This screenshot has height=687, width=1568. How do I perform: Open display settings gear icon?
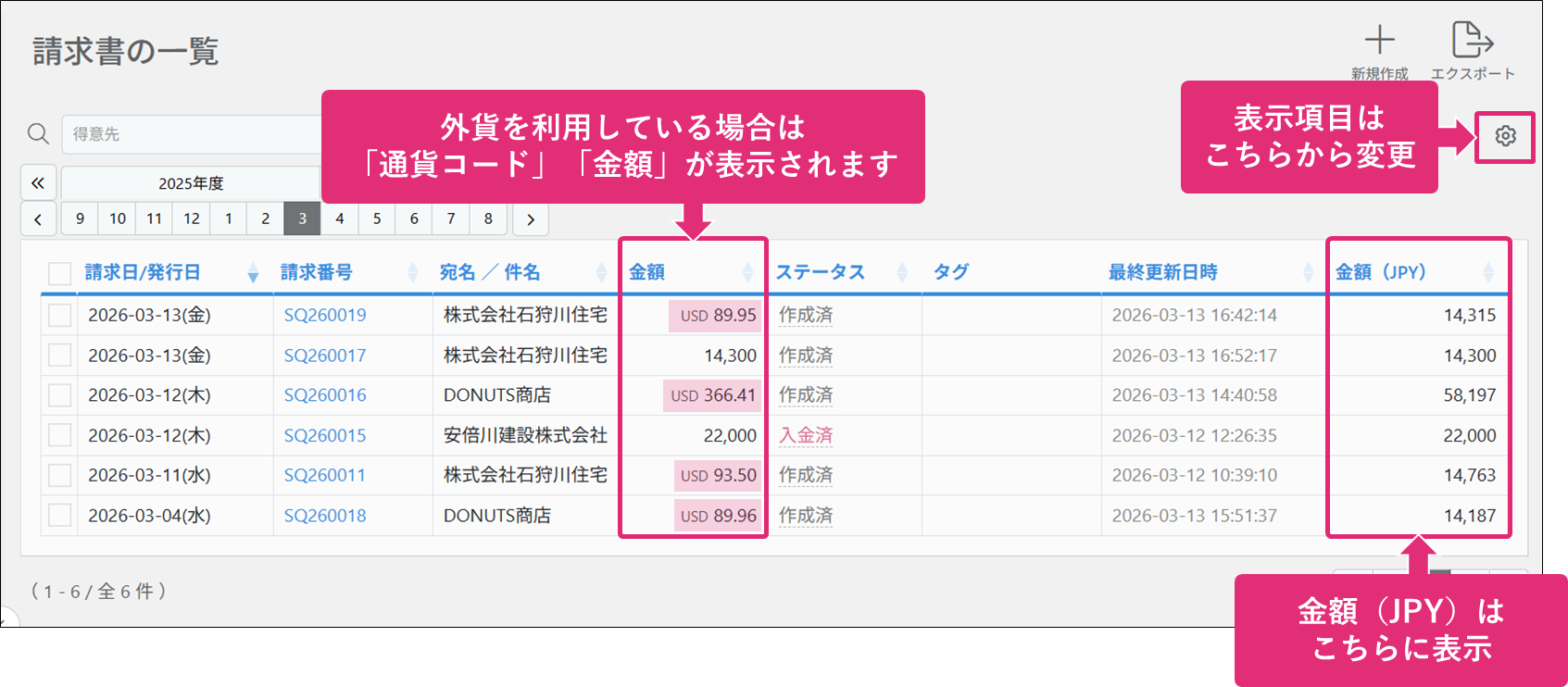[x=1505, y=136]
